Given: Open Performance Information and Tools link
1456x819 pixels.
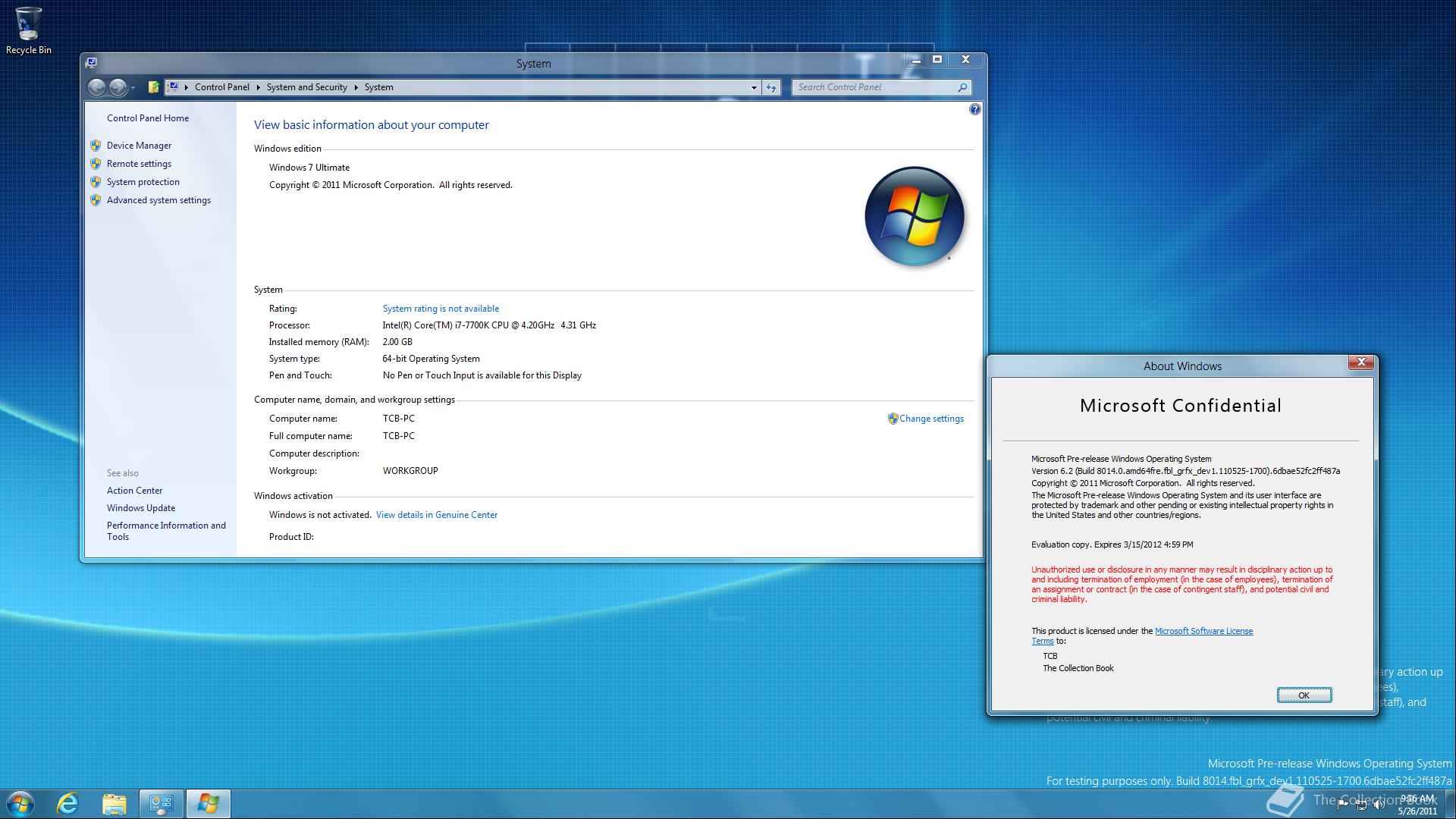Looking at the screenshot, I should coord(166,531).
